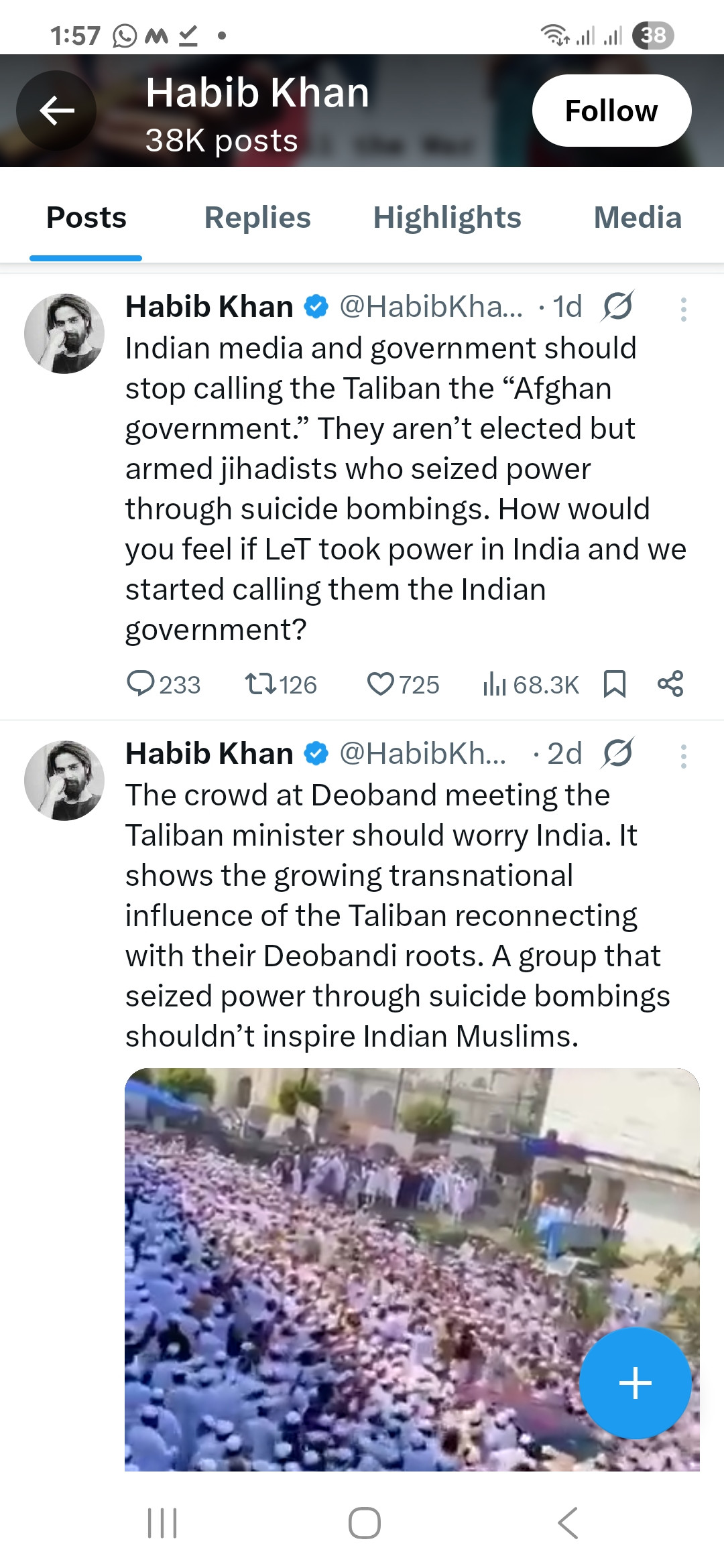Bookmark the Indian media post
This screenshot has height=1568, width=724.
click(x=614, y=684)
